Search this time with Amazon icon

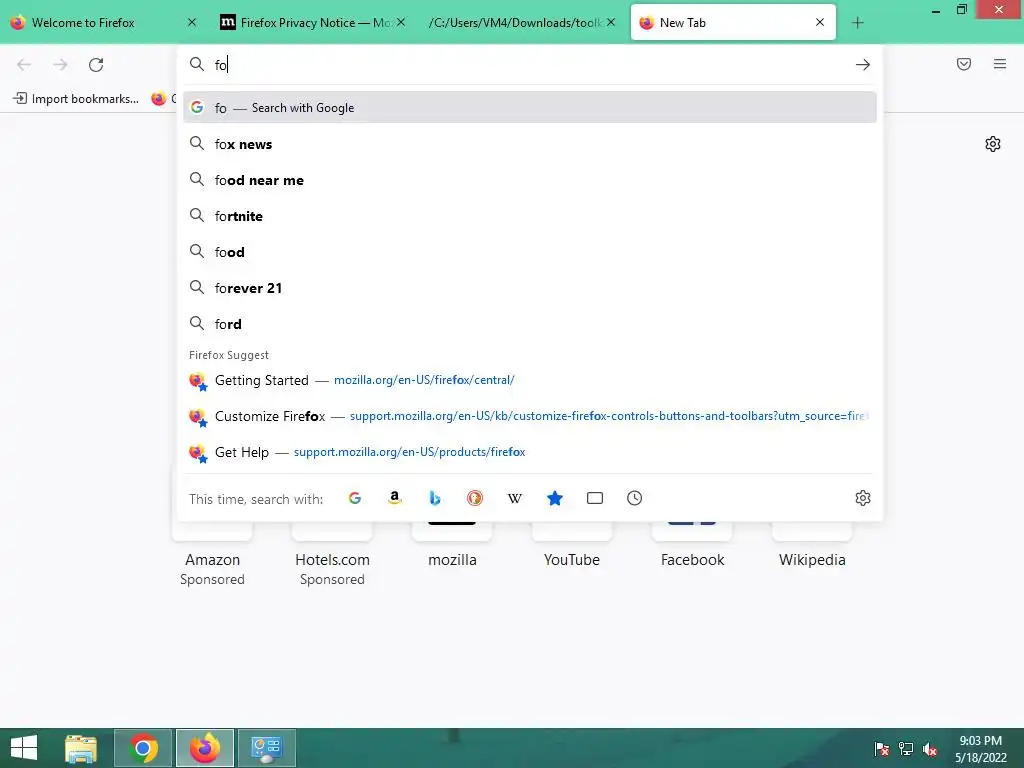394,498
